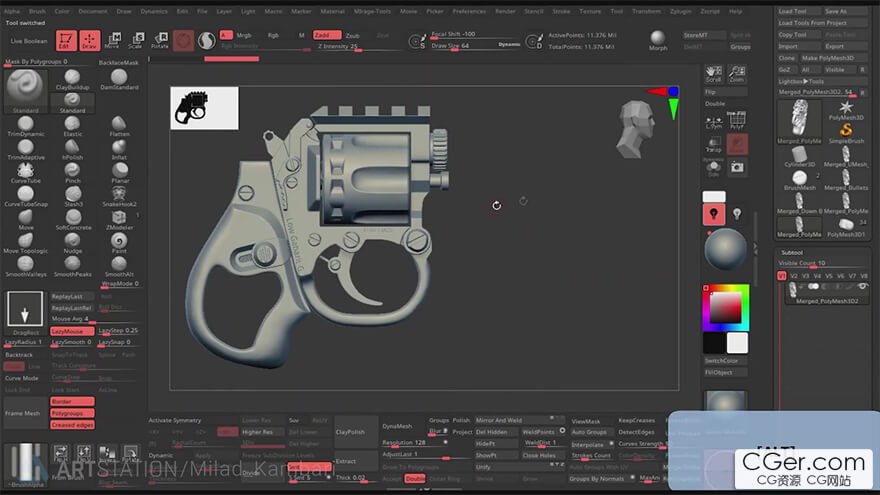The height and width of the screenshot is (495, 880).
Task: Pick the ZModeler brush
Action: [x=119, y=216]
